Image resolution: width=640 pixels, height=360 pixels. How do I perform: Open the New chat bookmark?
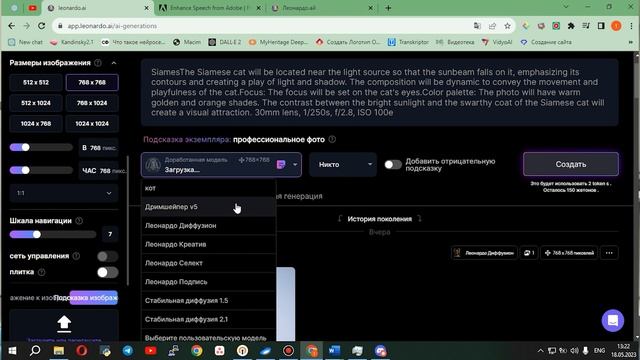[x=25, y=42]
